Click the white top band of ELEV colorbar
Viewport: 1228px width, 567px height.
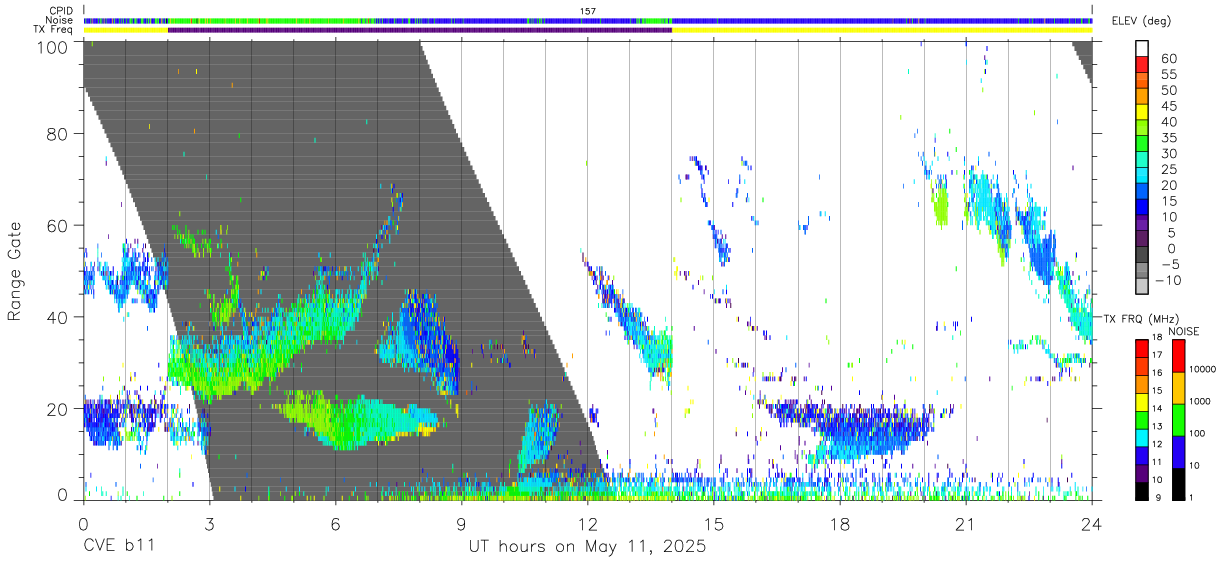point(1142,50)
